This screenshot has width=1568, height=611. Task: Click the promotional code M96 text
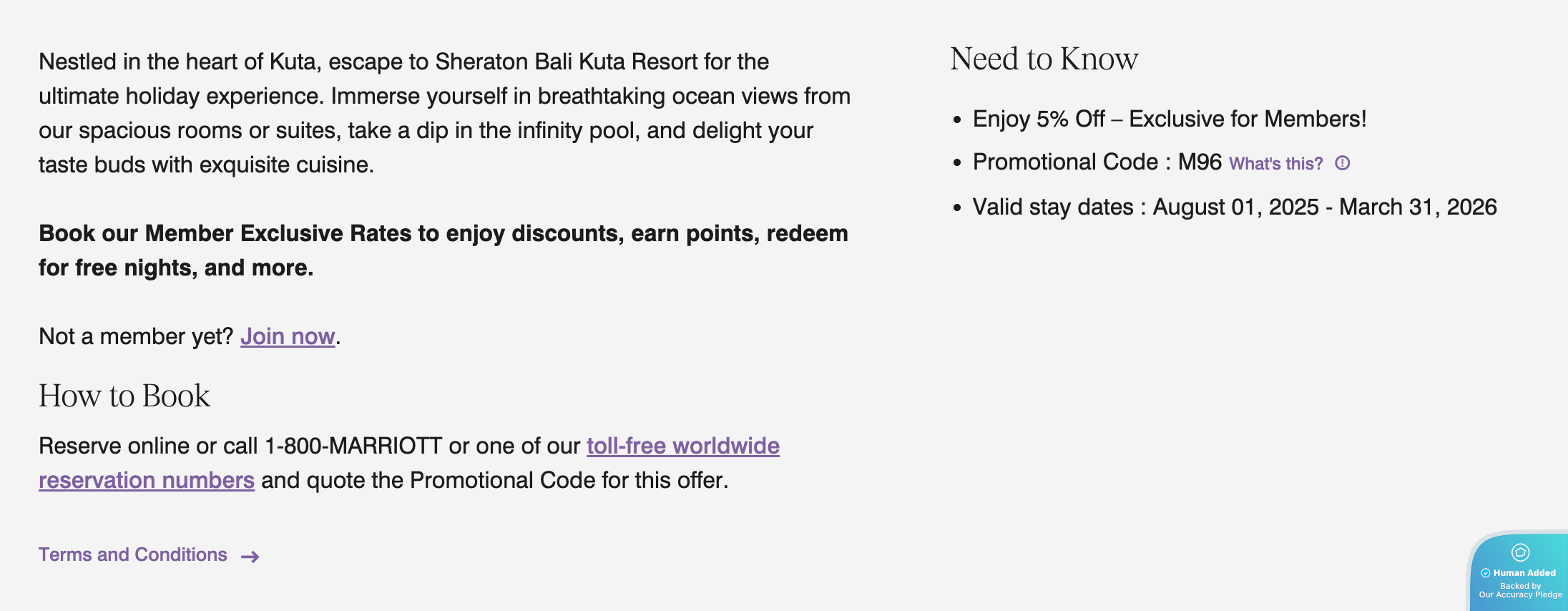click(1200, 162)
